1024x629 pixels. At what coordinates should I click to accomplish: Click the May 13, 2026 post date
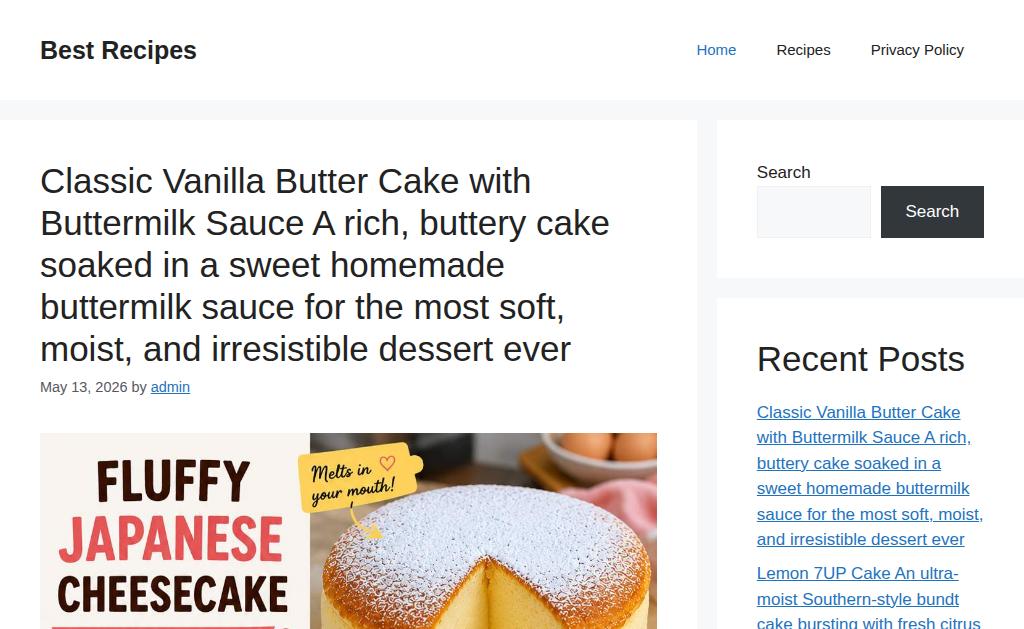(84, 387)
